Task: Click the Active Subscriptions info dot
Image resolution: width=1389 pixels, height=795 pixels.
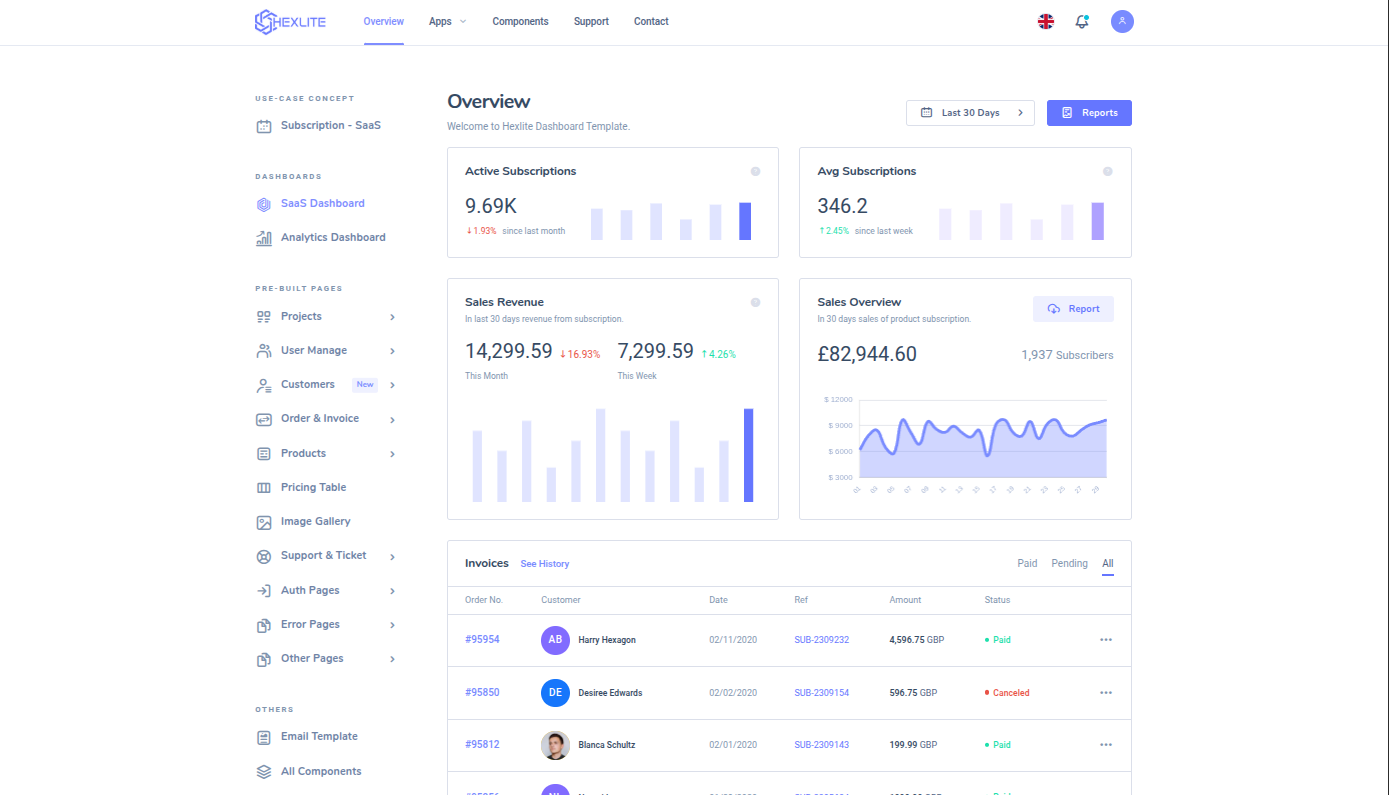Action: click(755, 171)
